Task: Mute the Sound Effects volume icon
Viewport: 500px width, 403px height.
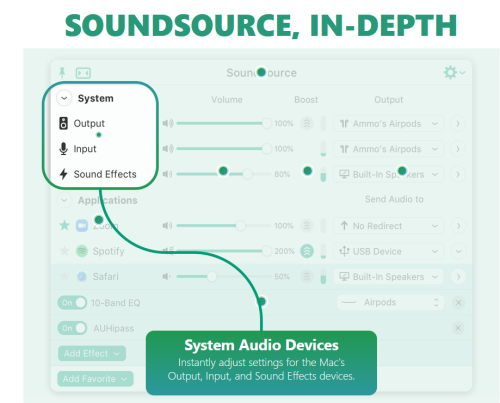Action: 167,174
